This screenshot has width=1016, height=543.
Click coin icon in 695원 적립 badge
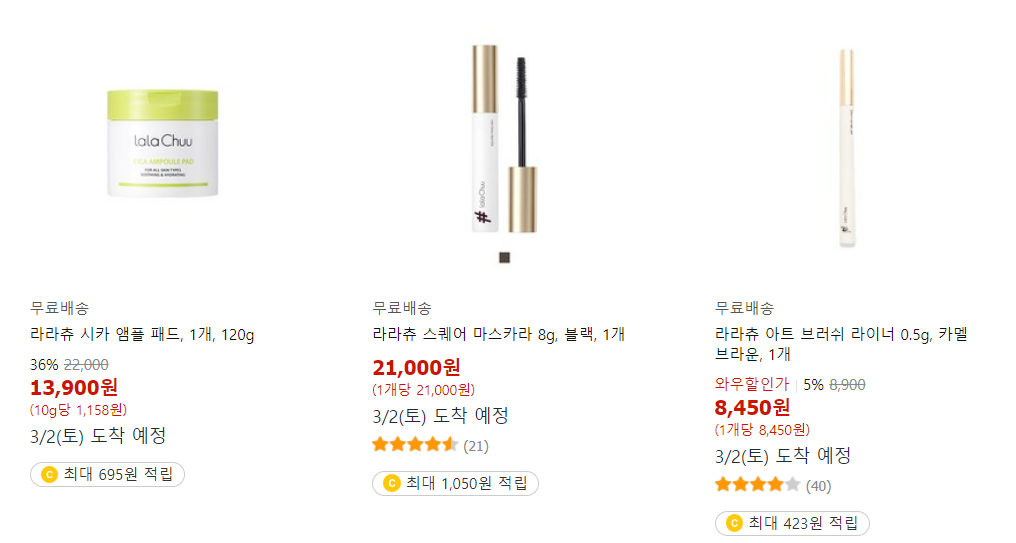click(x=49, y=474)
